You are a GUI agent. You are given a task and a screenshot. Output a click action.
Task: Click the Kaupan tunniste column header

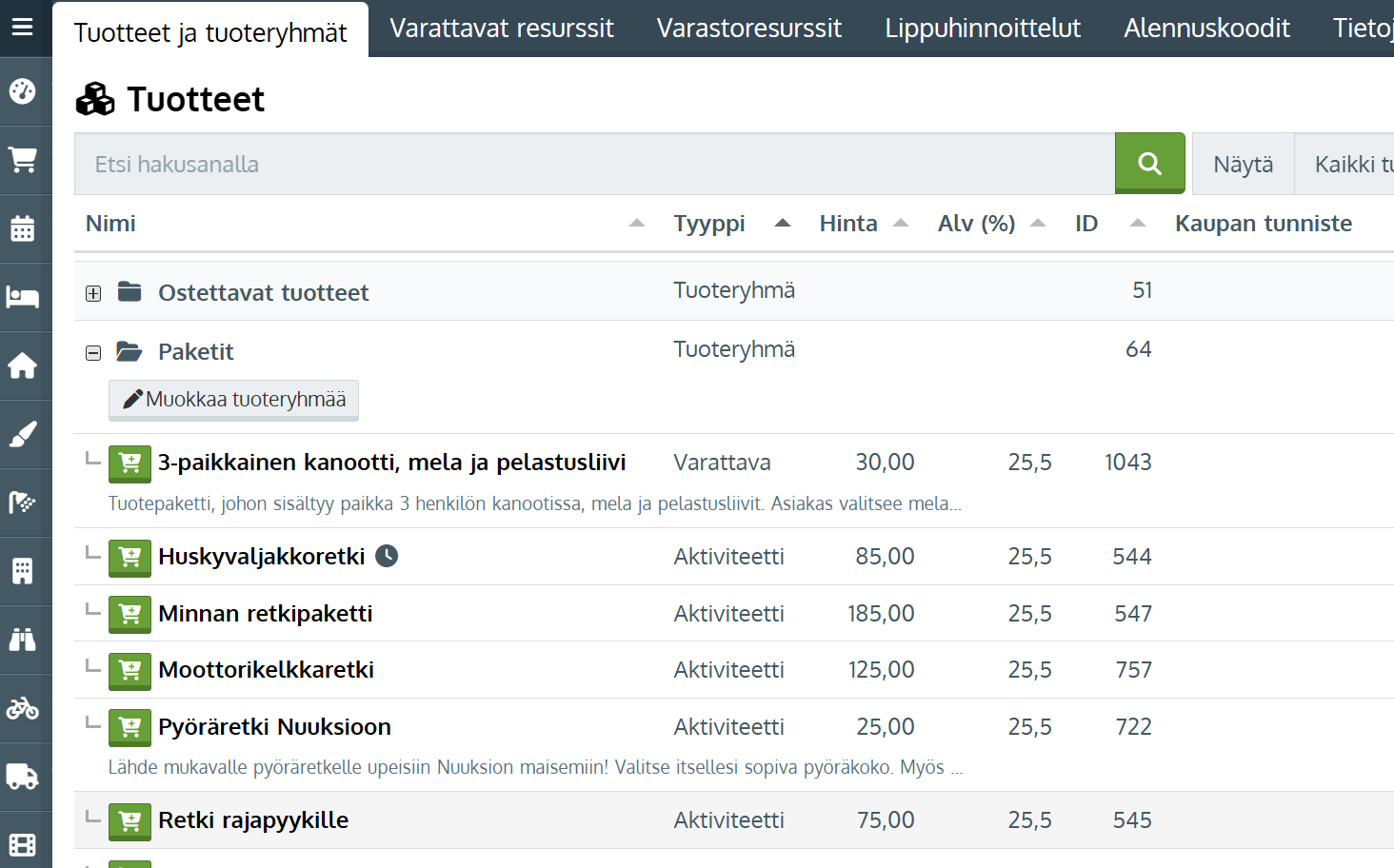1264,224
